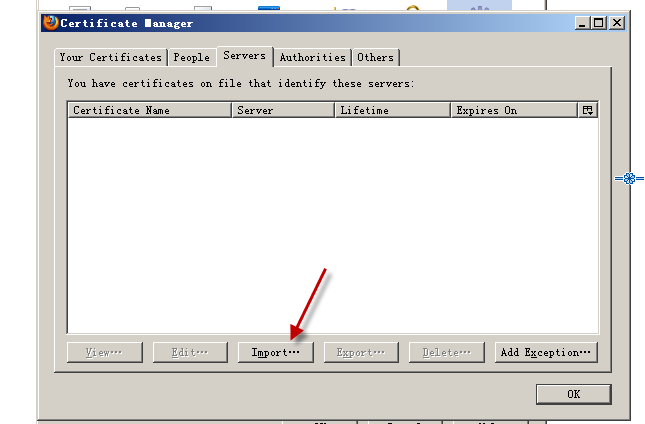The height and width of the screenshot is (424, 645).
Task: Click the disabled Edit button
Action: click(190, 352)
